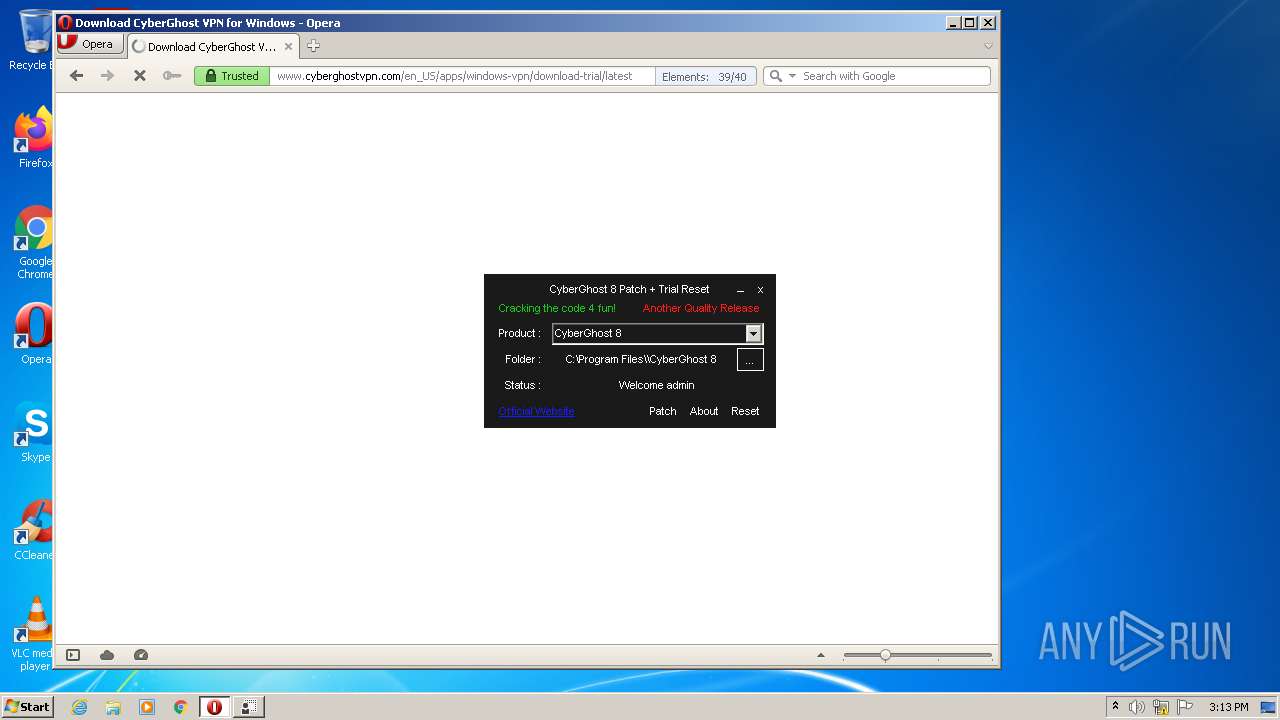Launch Internet Explorer from taskbar
Viewport: 1280px width, 720px height.
tap(80, 707)
